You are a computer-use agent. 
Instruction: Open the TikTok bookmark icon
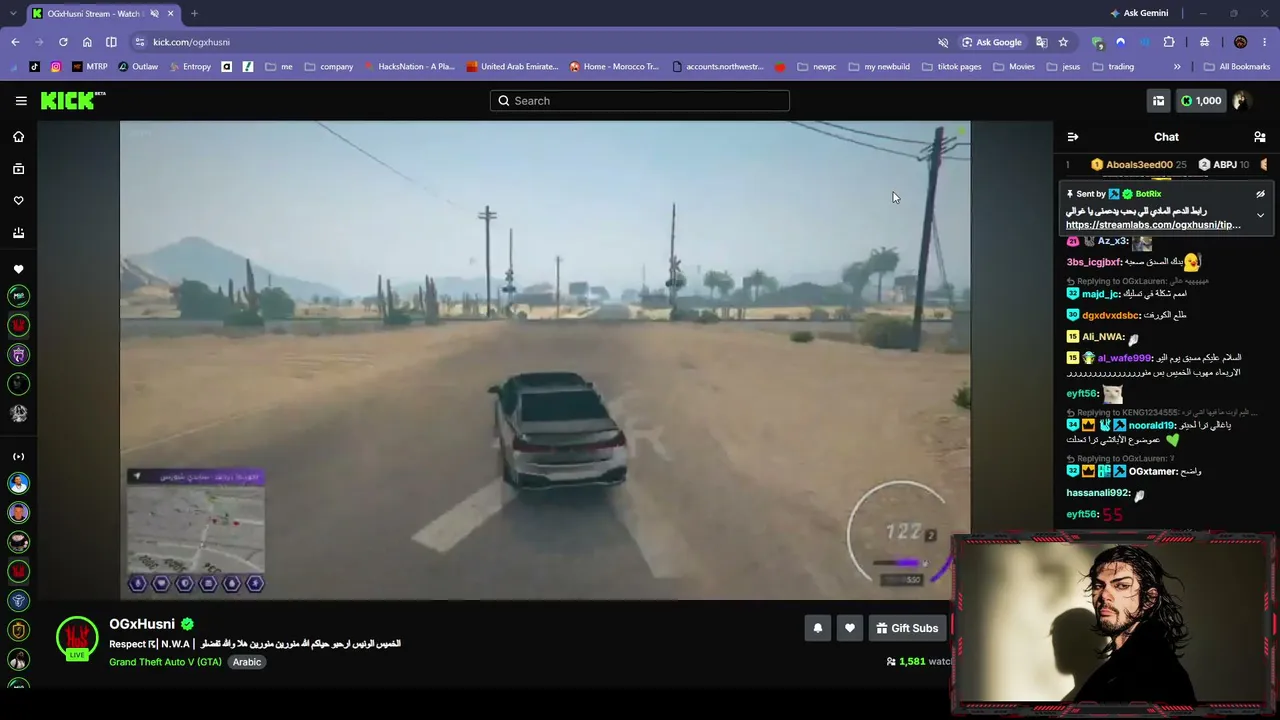(35, 67)
